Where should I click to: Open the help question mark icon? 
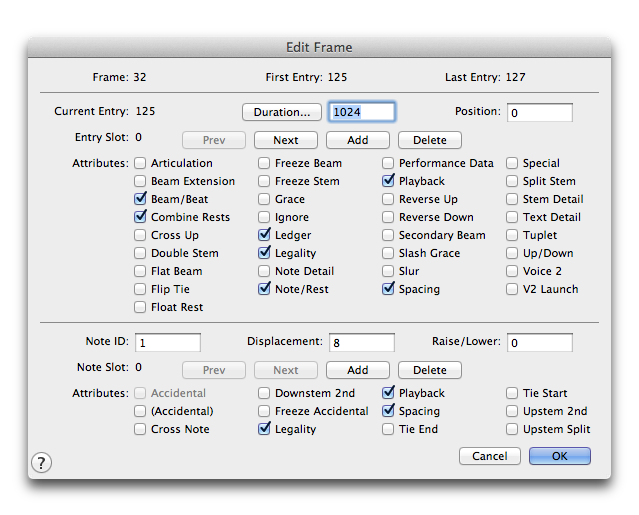41,462
